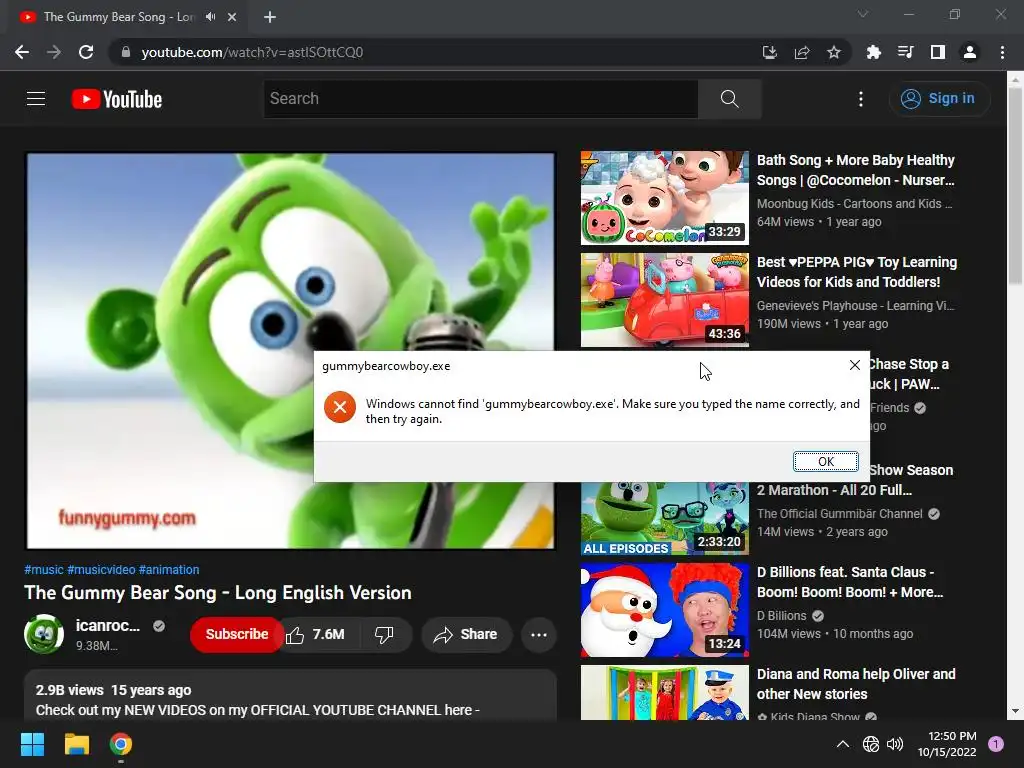1024x768 pixels.
Task: Click OK in the gummybearcowboy.exe error dialog
Action: click(825, 462)
